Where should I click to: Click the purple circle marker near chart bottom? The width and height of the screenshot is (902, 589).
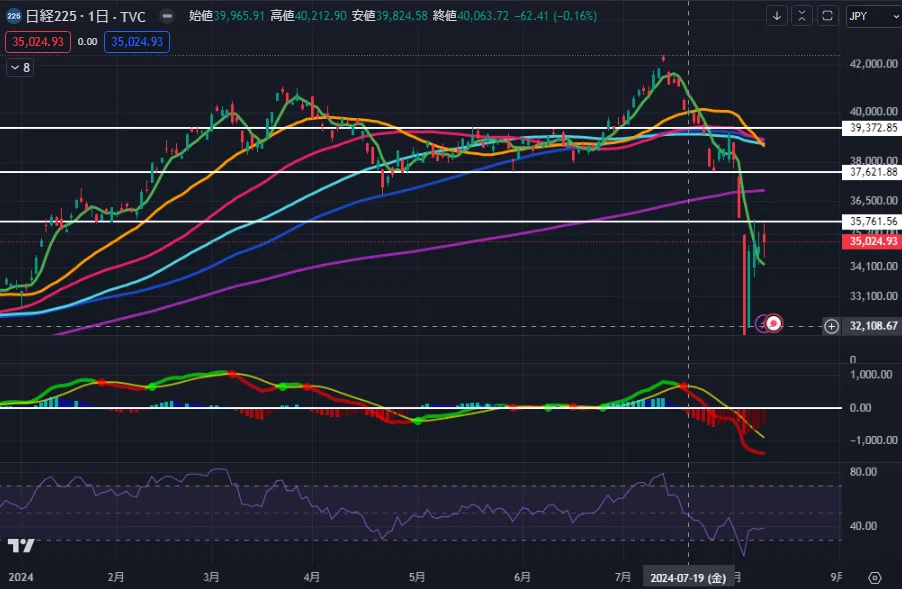point(762,323)
